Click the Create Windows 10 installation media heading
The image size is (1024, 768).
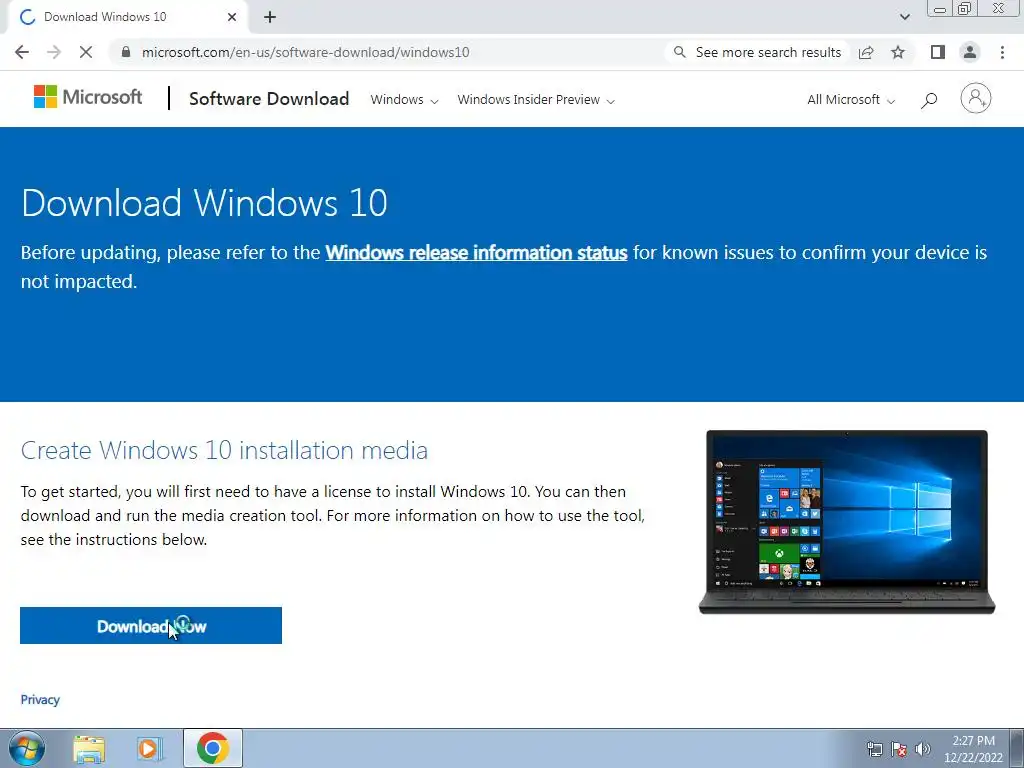[224, 451]
